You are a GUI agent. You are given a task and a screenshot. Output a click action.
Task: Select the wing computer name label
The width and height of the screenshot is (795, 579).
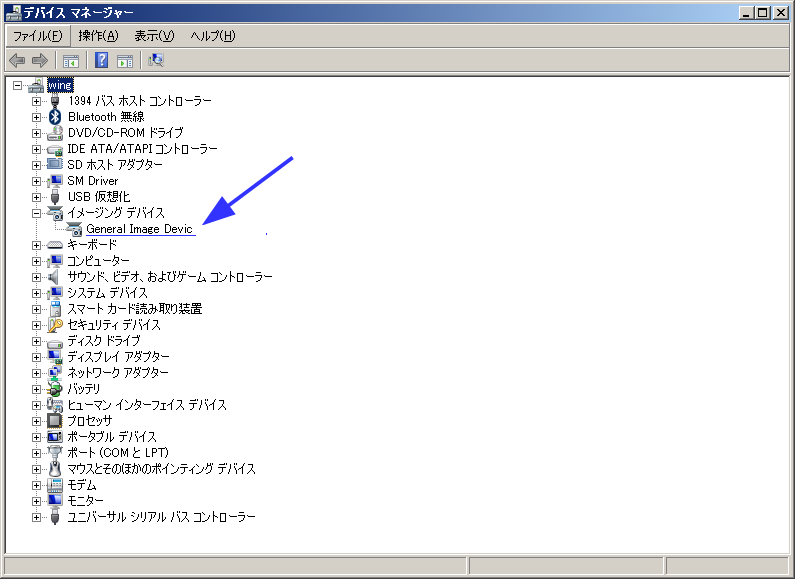[x=60, y=85]
